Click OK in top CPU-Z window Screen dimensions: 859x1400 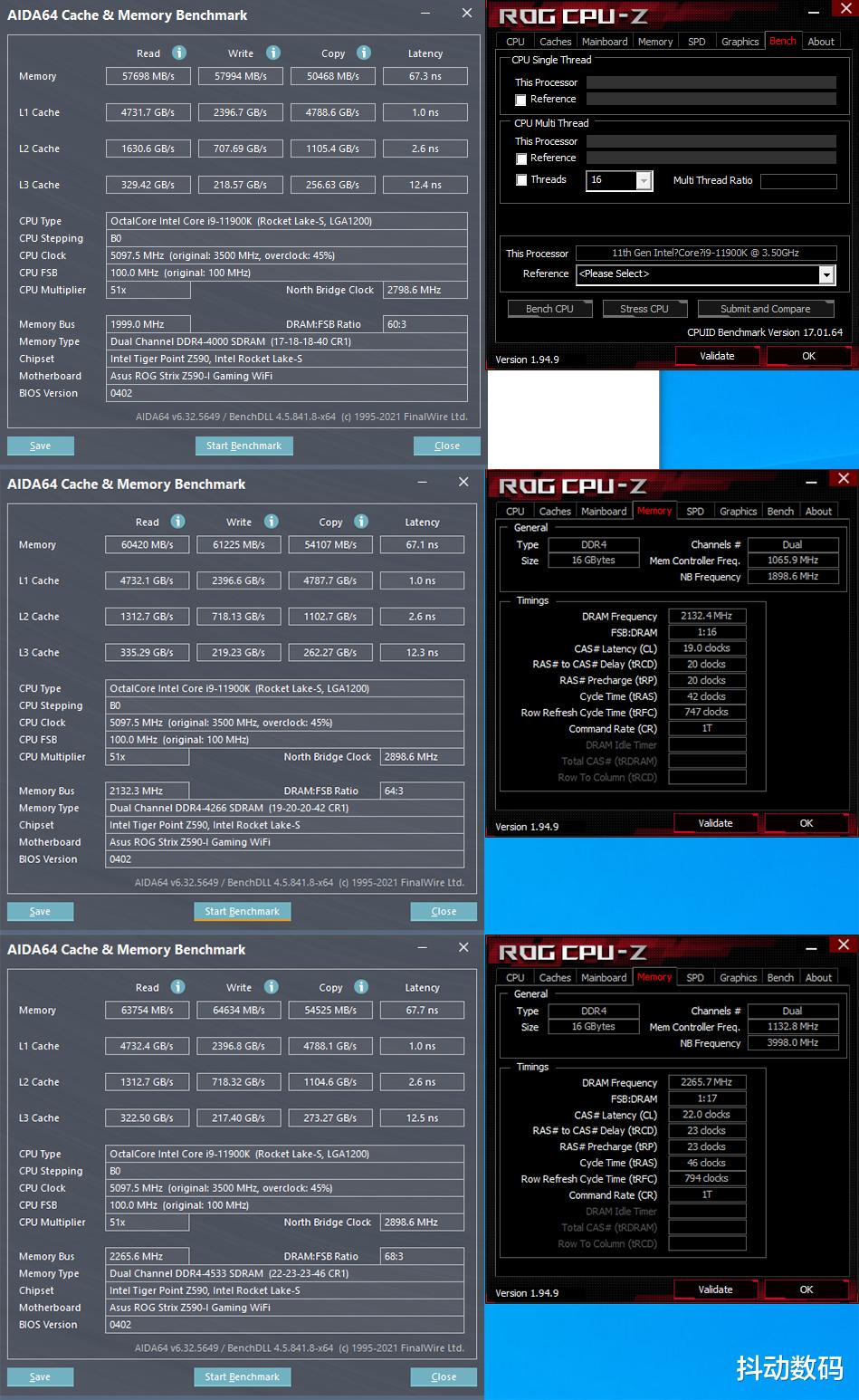808,357
